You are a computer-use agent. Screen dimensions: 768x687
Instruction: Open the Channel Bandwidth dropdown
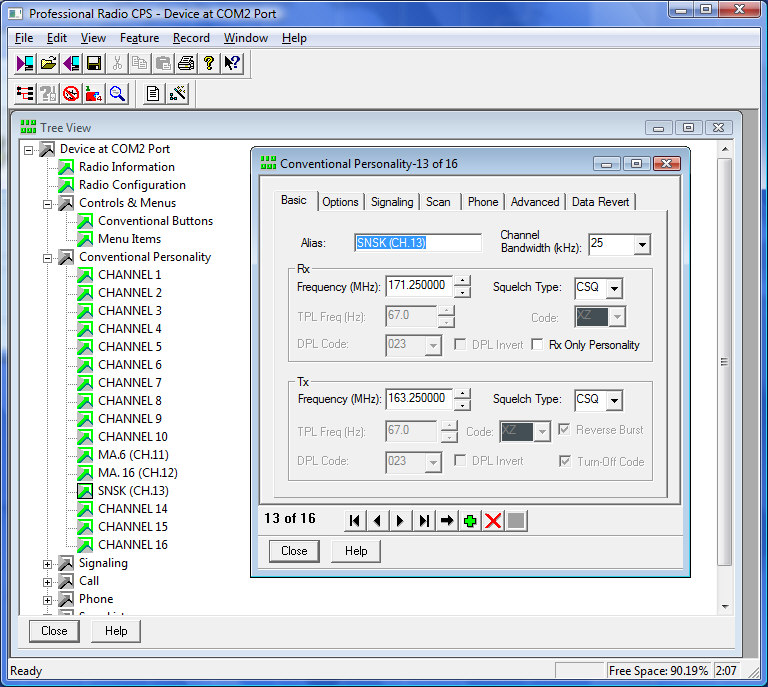point(641,244)
